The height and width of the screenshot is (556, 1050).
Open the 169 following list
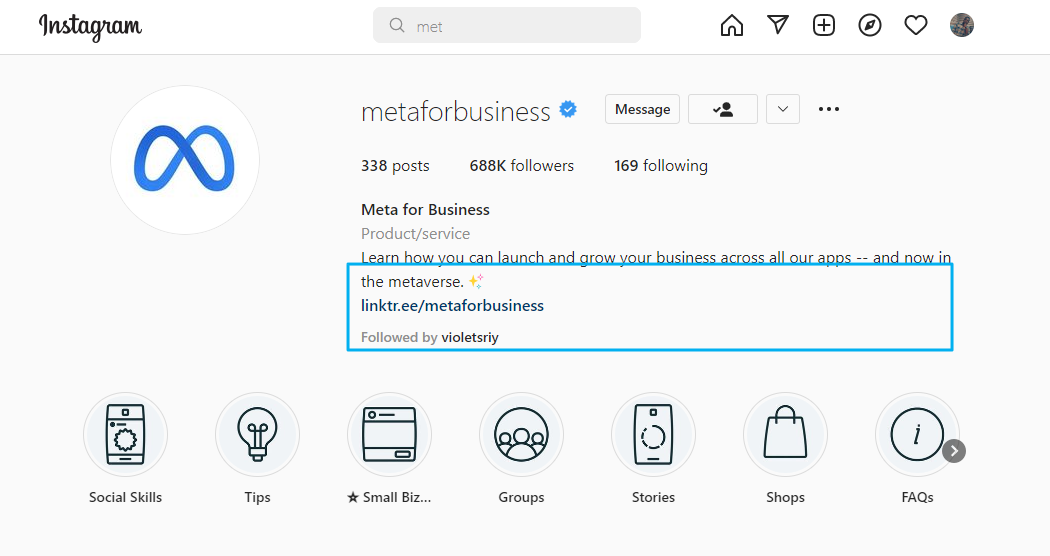pyautogui.click(x=661, y=165)
